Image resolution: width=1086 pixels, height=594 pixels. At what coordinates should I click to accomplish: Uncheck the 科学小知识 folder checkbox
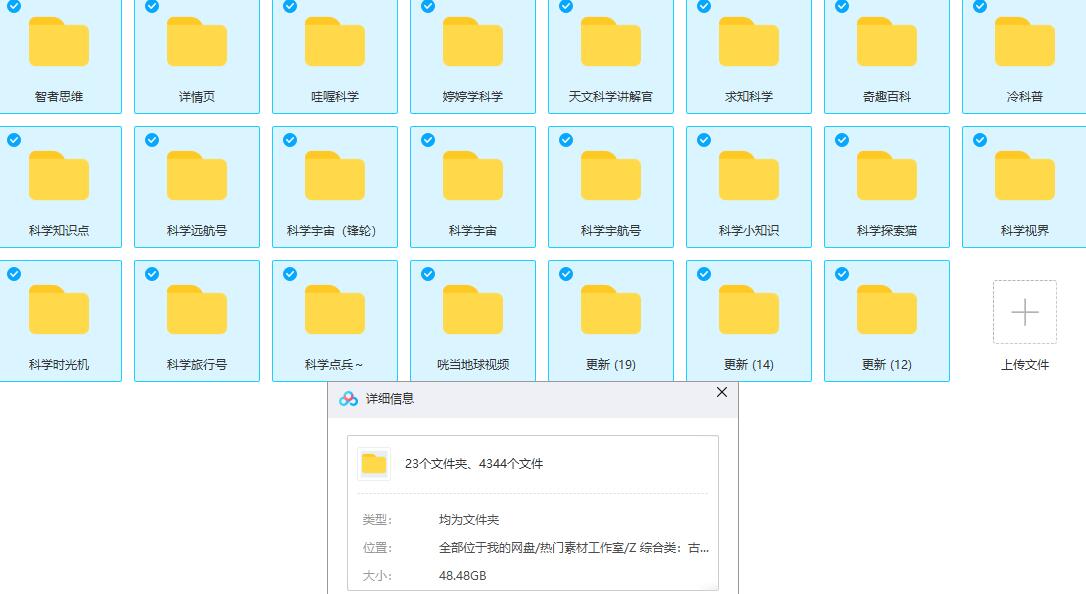pyautogui.click(x=704, y=140)
